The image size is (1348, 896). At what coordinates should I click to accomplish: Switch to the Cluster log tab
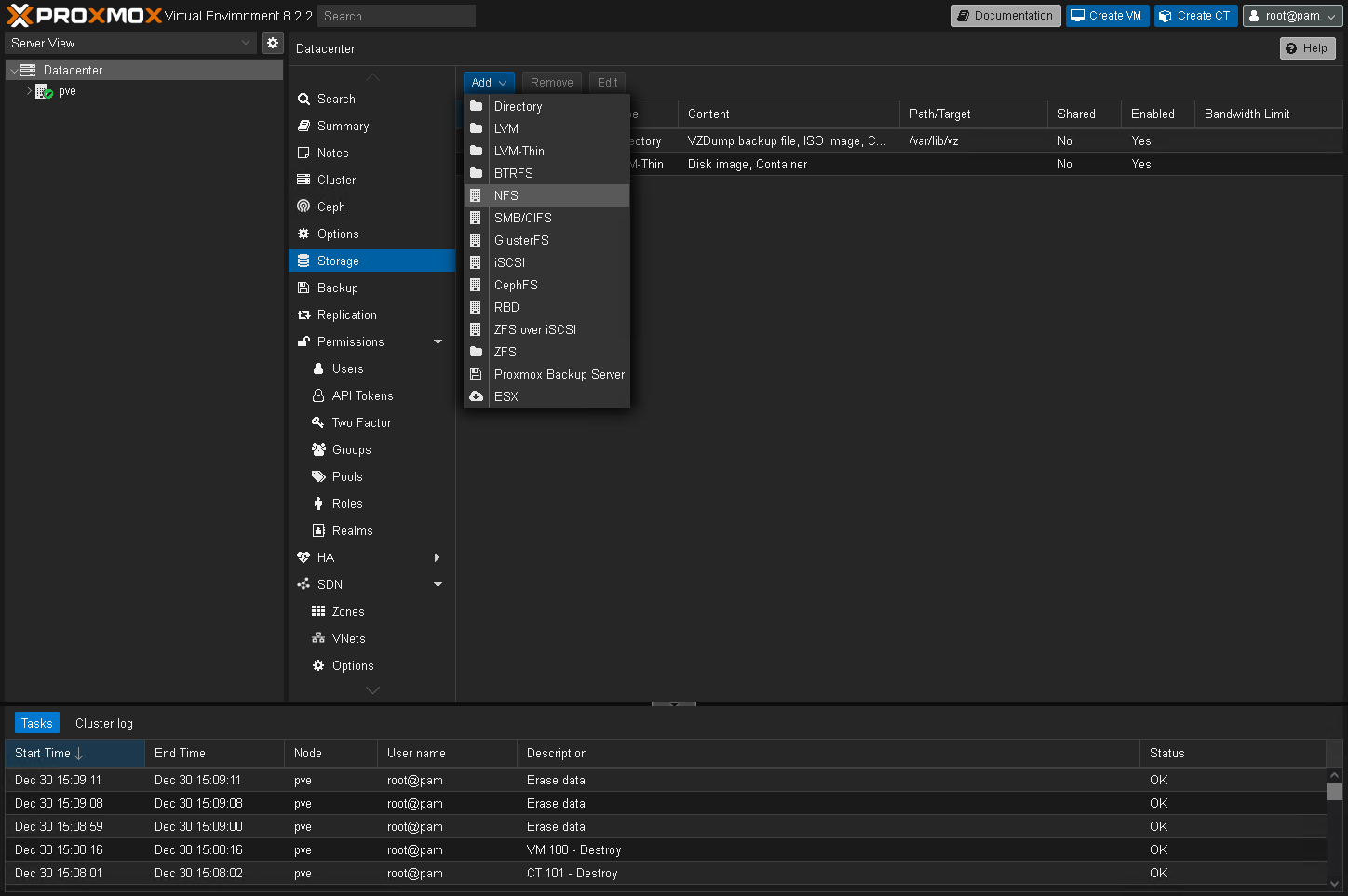tap(103, 723)
